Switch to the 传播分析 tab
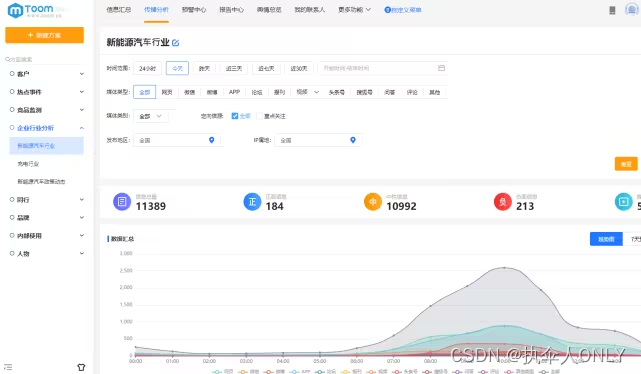641x374 pixels. click(x=156, y=10)
